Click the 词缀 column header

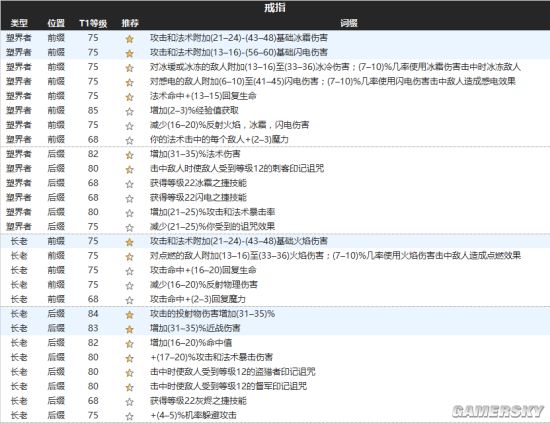(349, 23)
